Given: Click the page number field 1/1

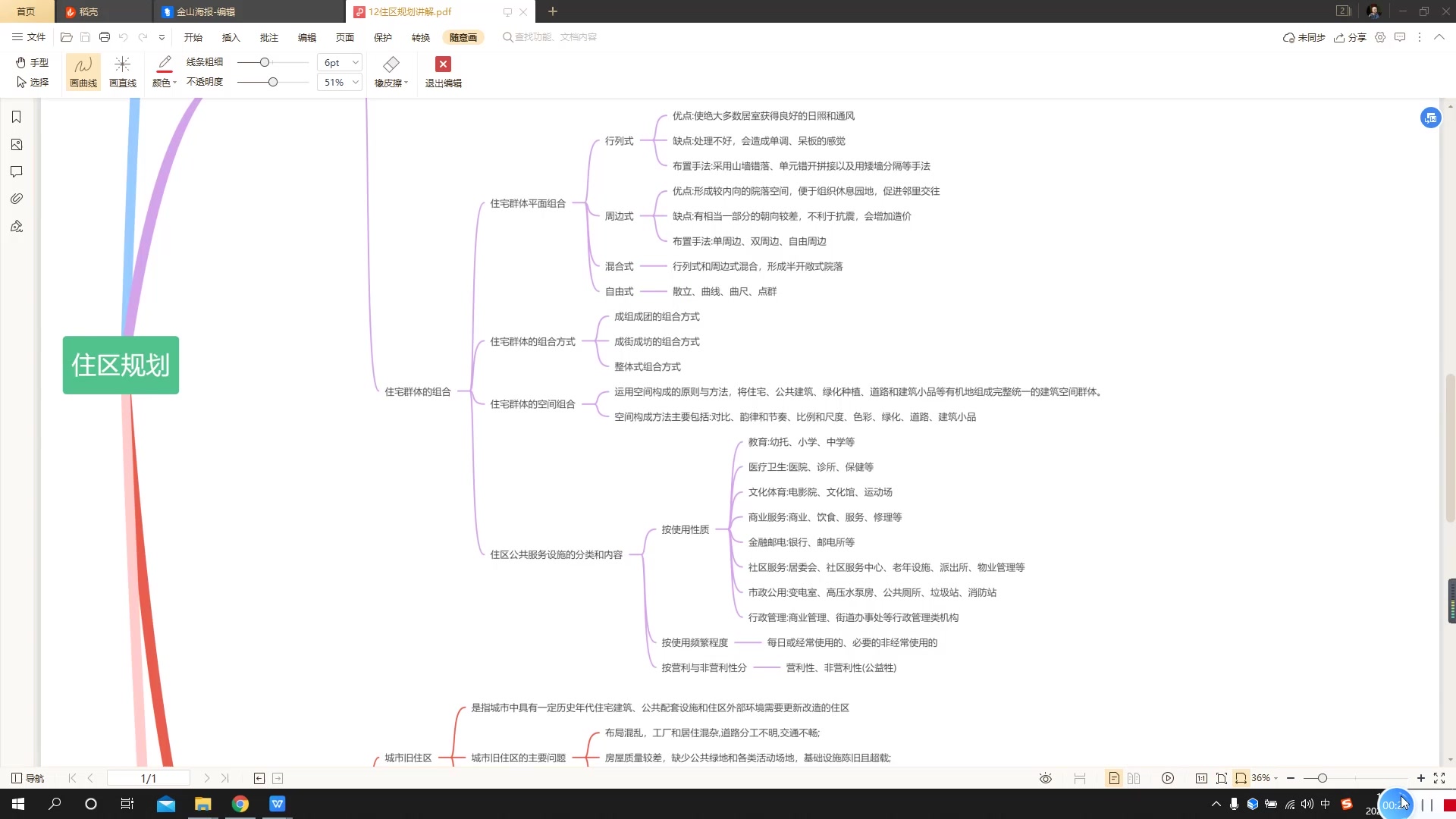Looking at the screenshot, I should point(149,778).
